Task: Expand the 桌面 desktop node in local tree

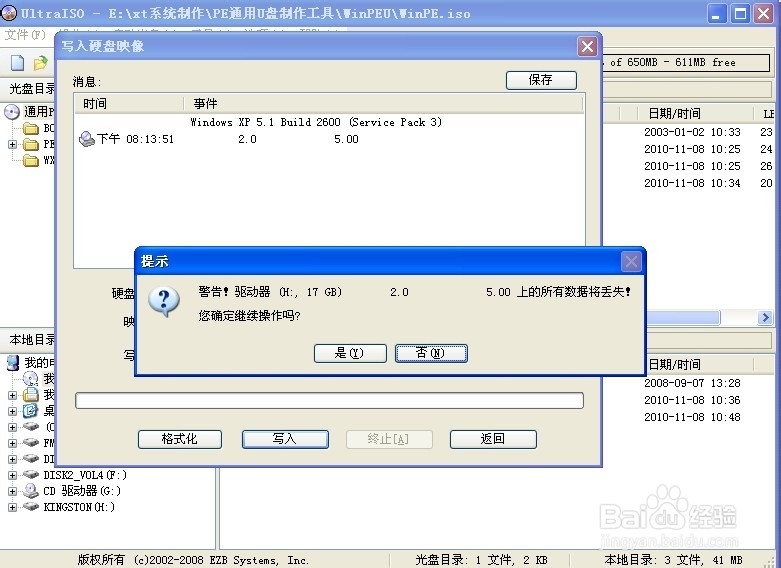Action: tap(12, 412)
